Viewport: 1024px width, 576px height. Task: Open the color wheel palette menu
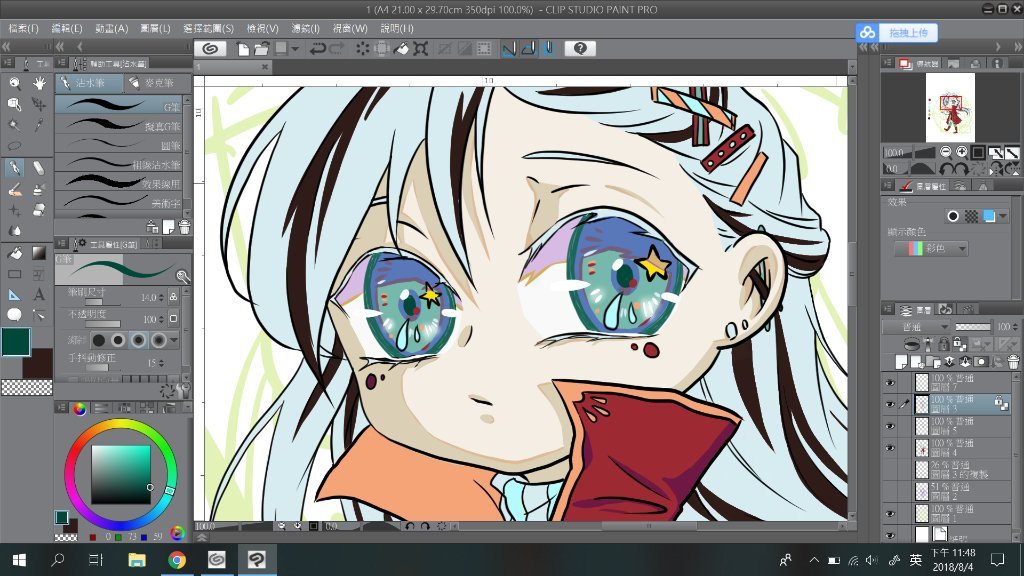pos(61,408)
